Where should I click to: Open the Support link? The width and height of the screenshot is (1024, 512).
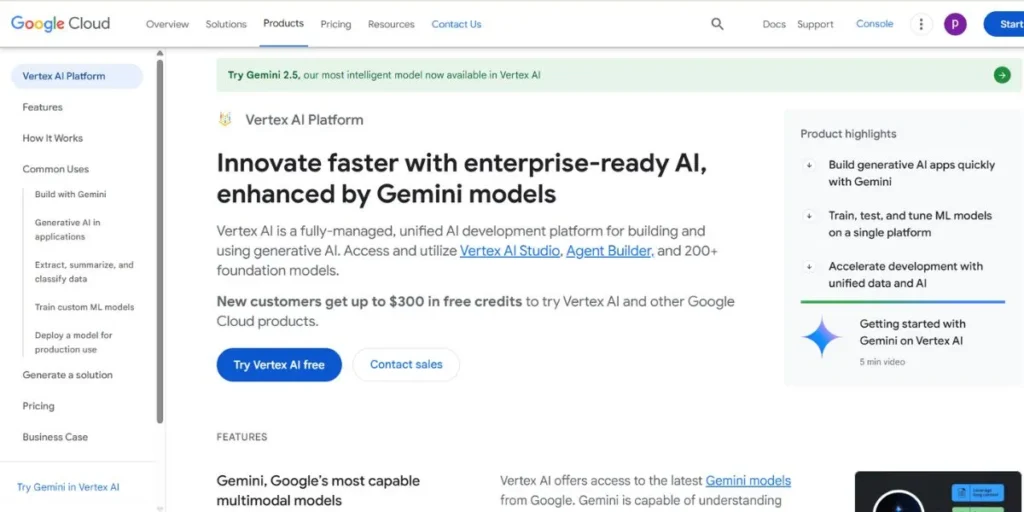tap(815, 24)
